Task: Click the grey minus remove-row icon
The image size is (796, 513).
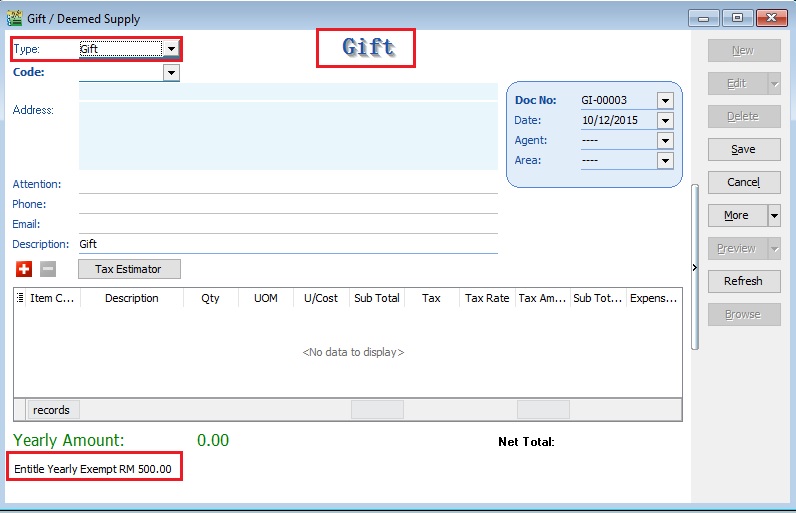Action: [x=48, y=269]
